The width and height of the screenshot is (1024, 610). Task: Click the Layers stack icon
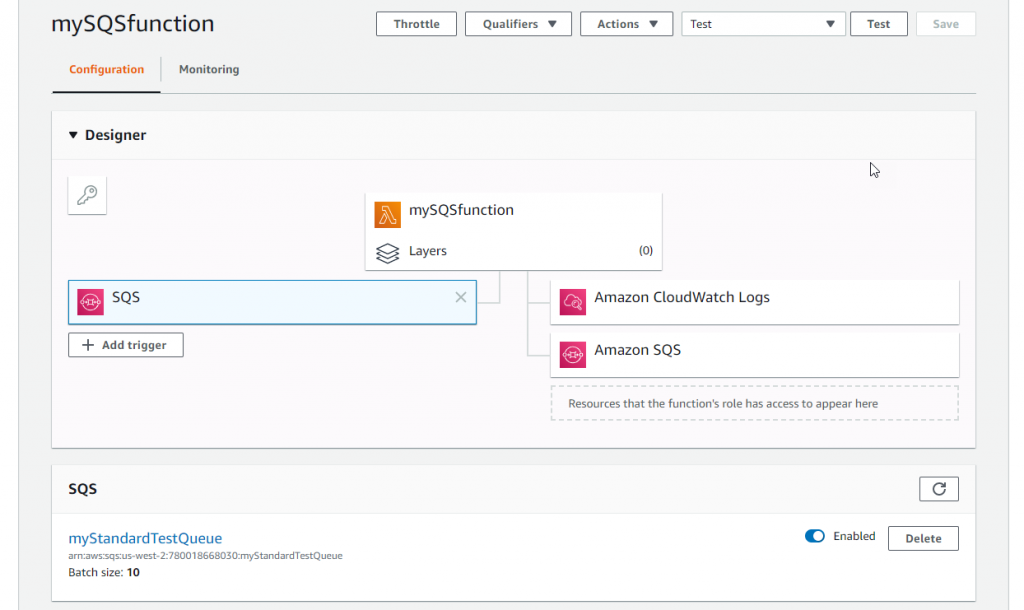[387, 253]
